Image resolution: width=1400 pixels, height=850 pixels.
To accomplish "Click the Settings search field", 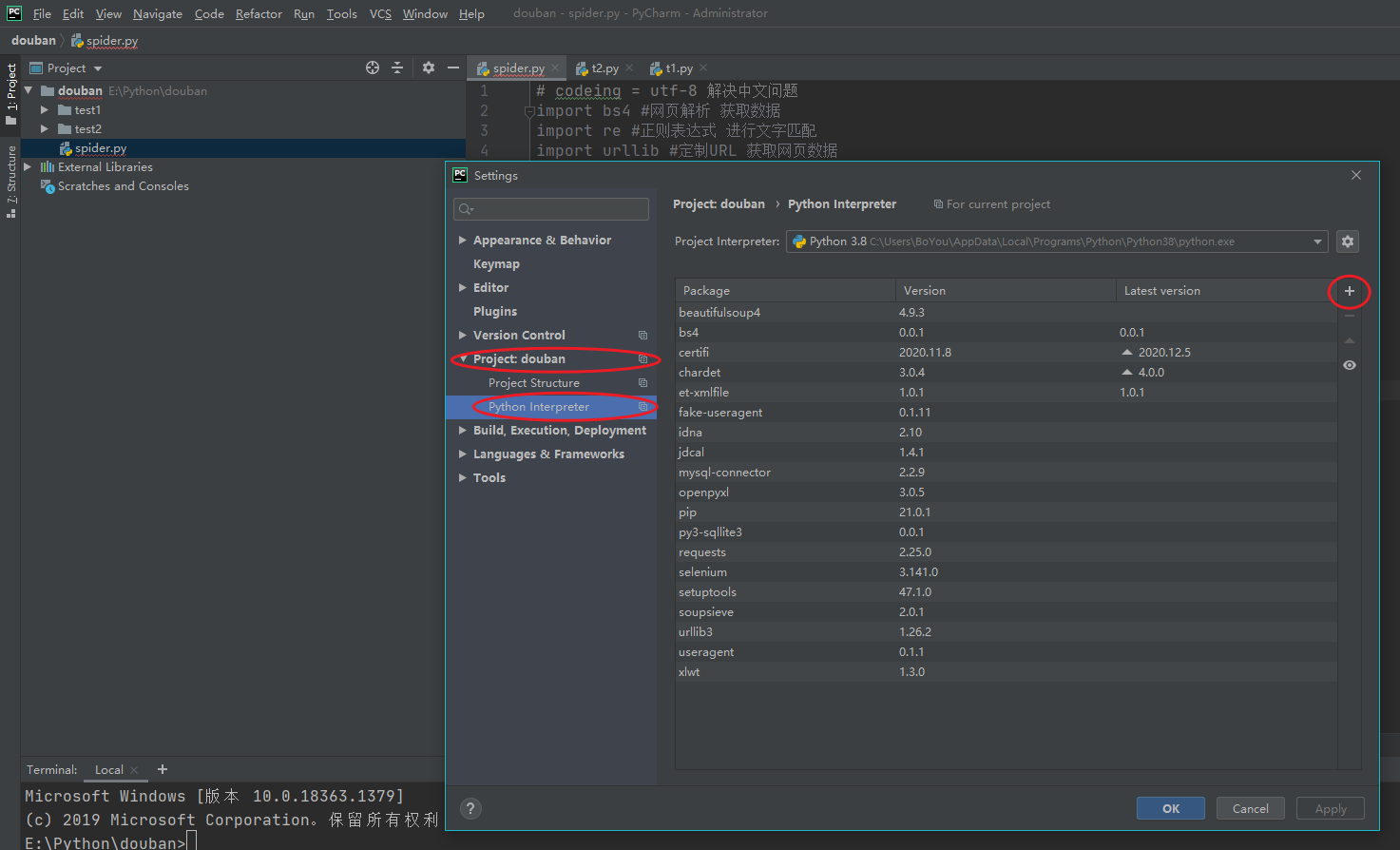I will pyautogui.click(x=551, y=209).
